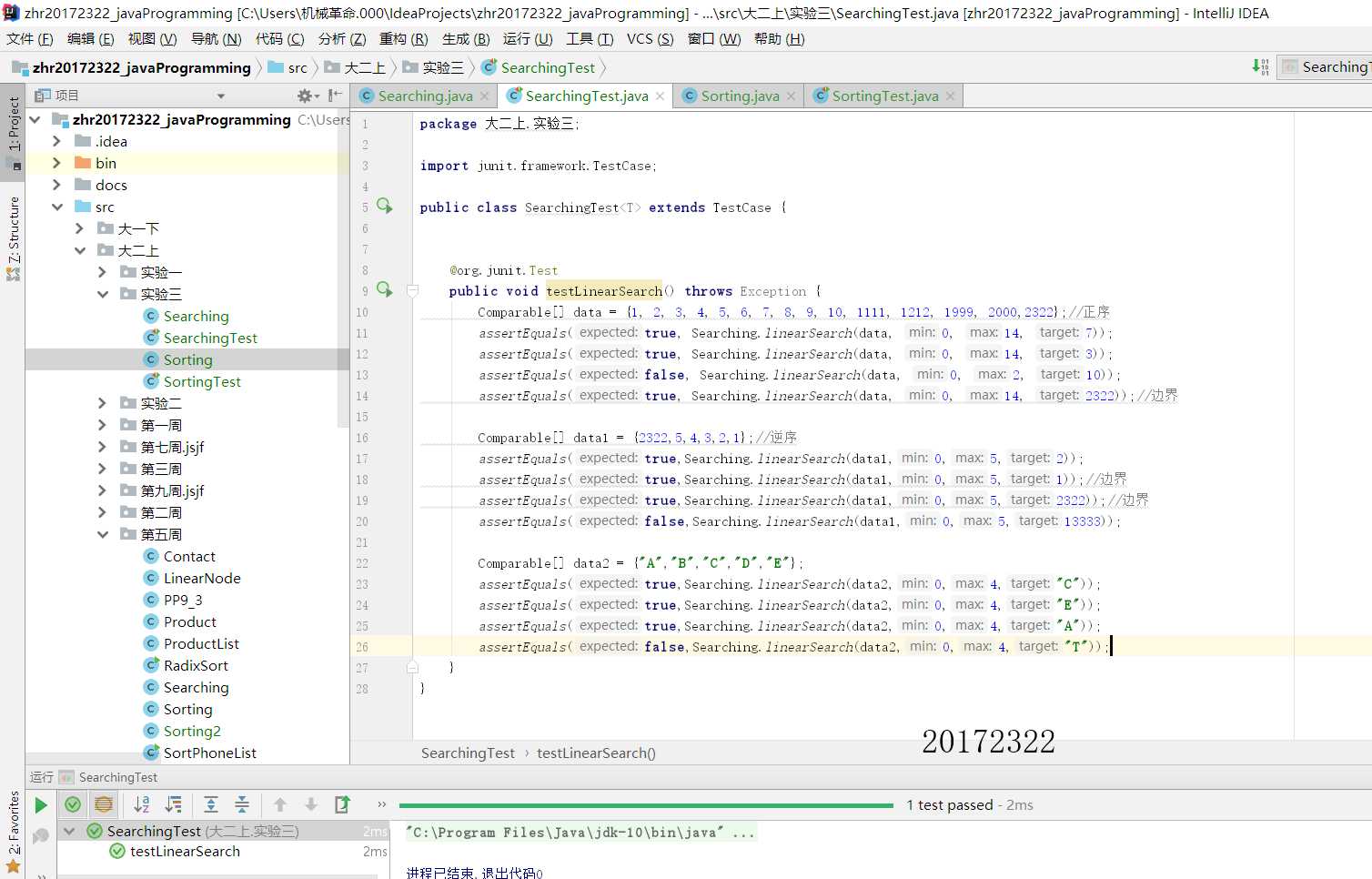Viewport: 1372px width, 879px height.
Task: Click the green Rerun test button
Action: [40, 805]
